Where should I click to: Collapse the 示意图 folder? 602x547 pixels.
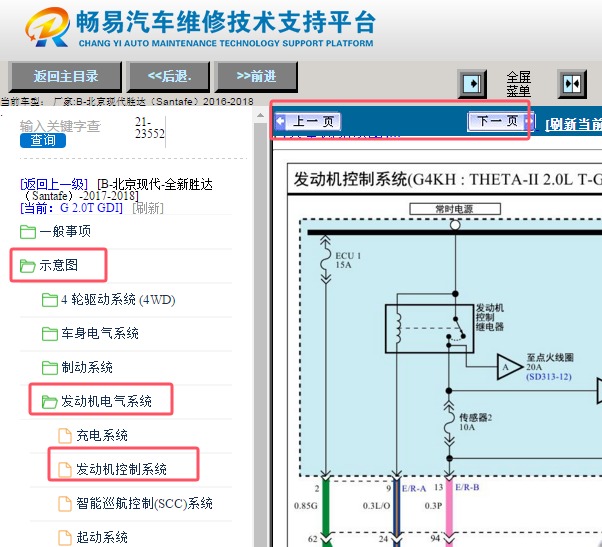58,265
